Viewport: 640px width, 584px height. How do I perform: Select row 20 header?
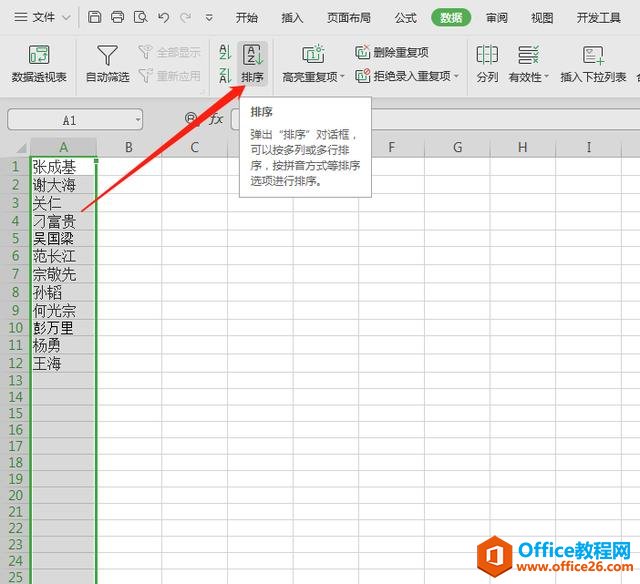(x=16, y=495)
